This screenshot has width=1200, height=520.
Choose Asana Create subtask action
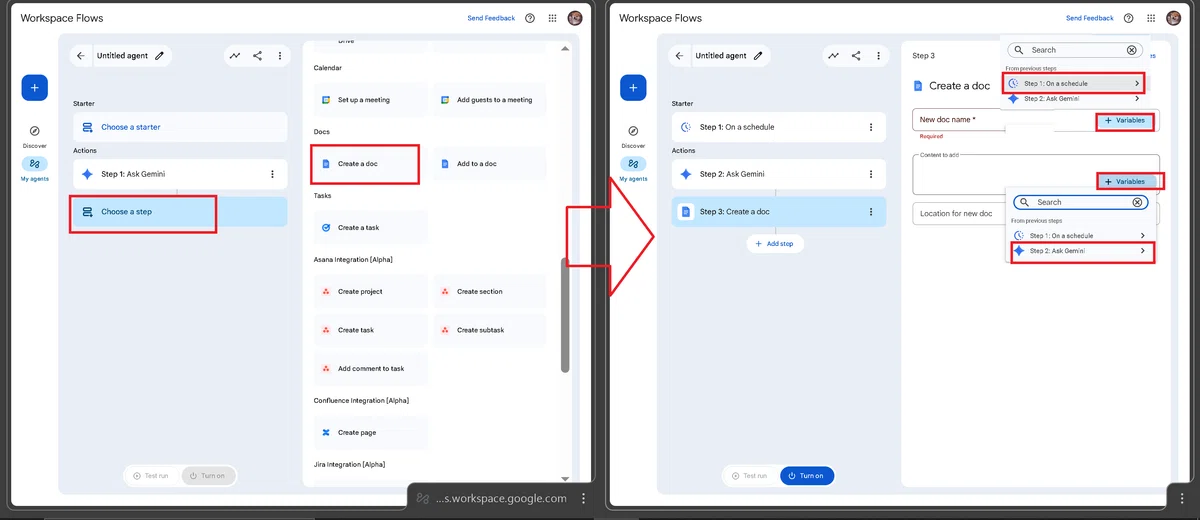pyautogui.click(x=490, y=330)
